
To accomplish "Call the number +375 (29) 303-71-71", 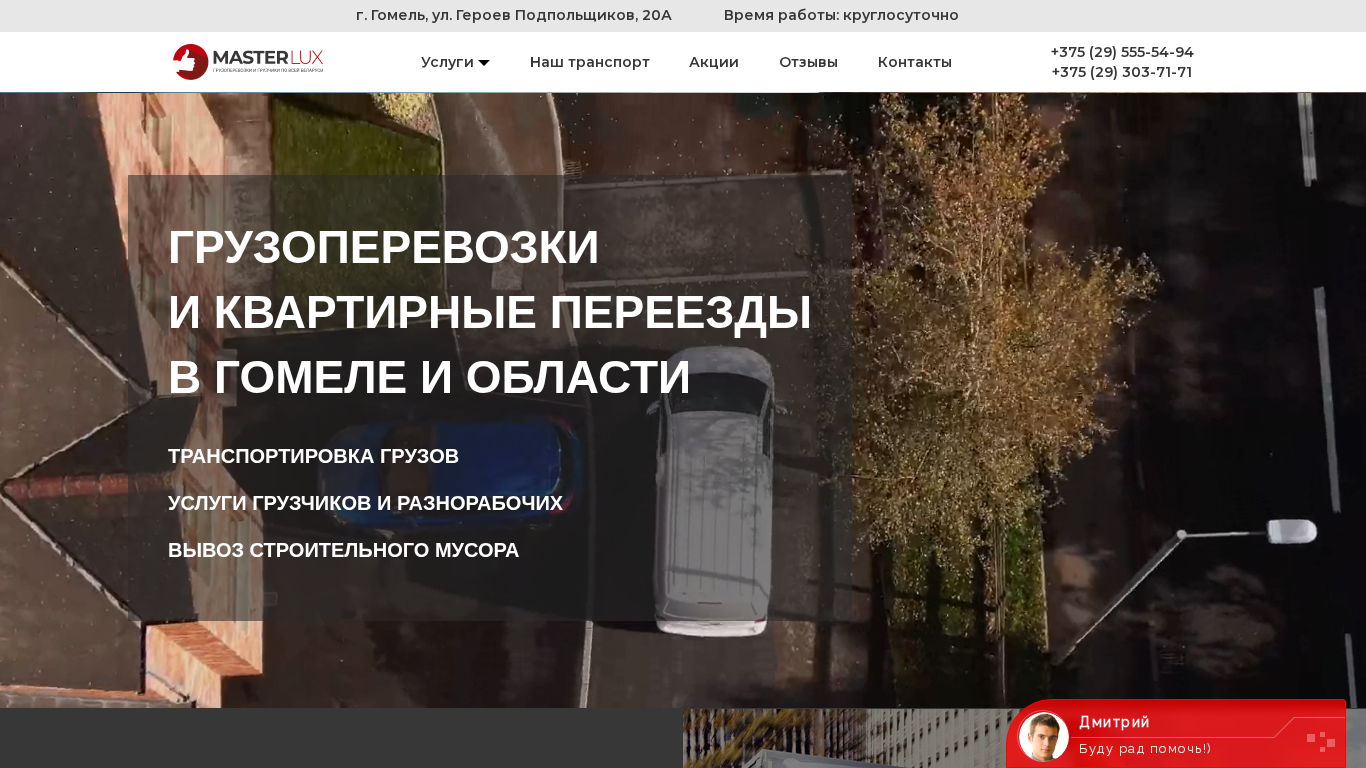I will (x=1121, y=72).
